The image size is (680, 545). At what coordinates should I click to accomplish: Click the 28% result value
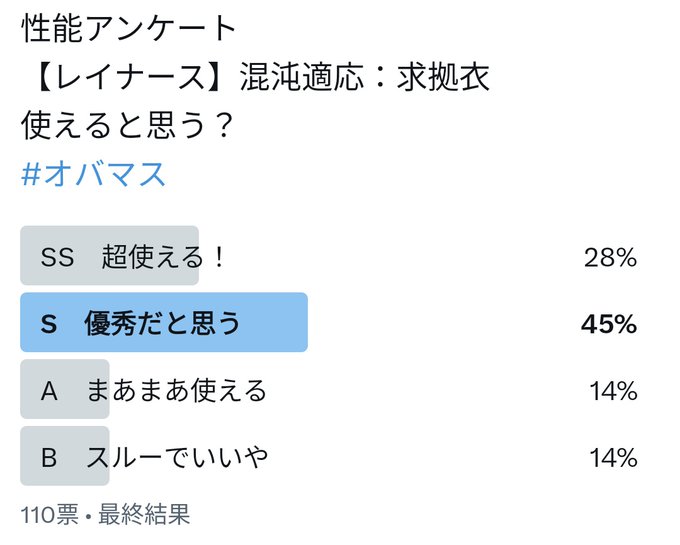[x=610, y=258]
